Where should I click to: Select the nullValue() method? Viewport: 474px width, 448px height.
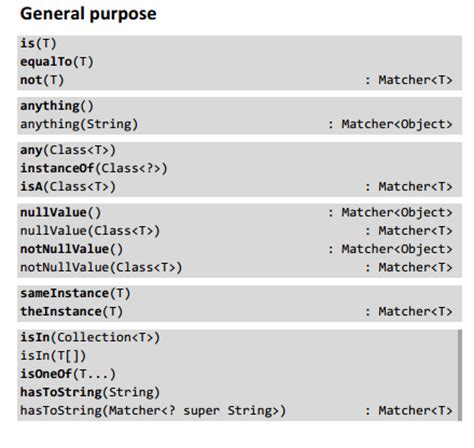point(61,213)
